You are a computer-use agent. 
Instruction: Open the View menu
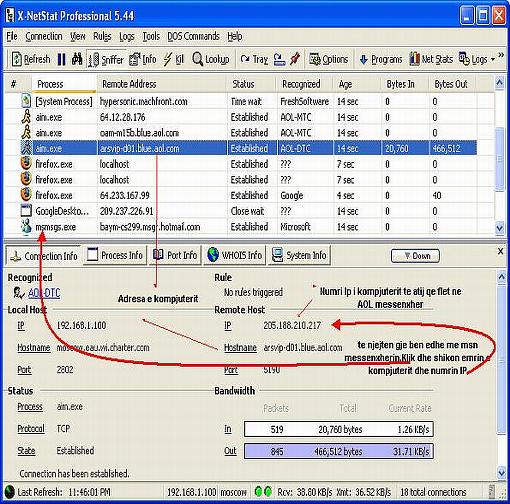pos(78,36)
